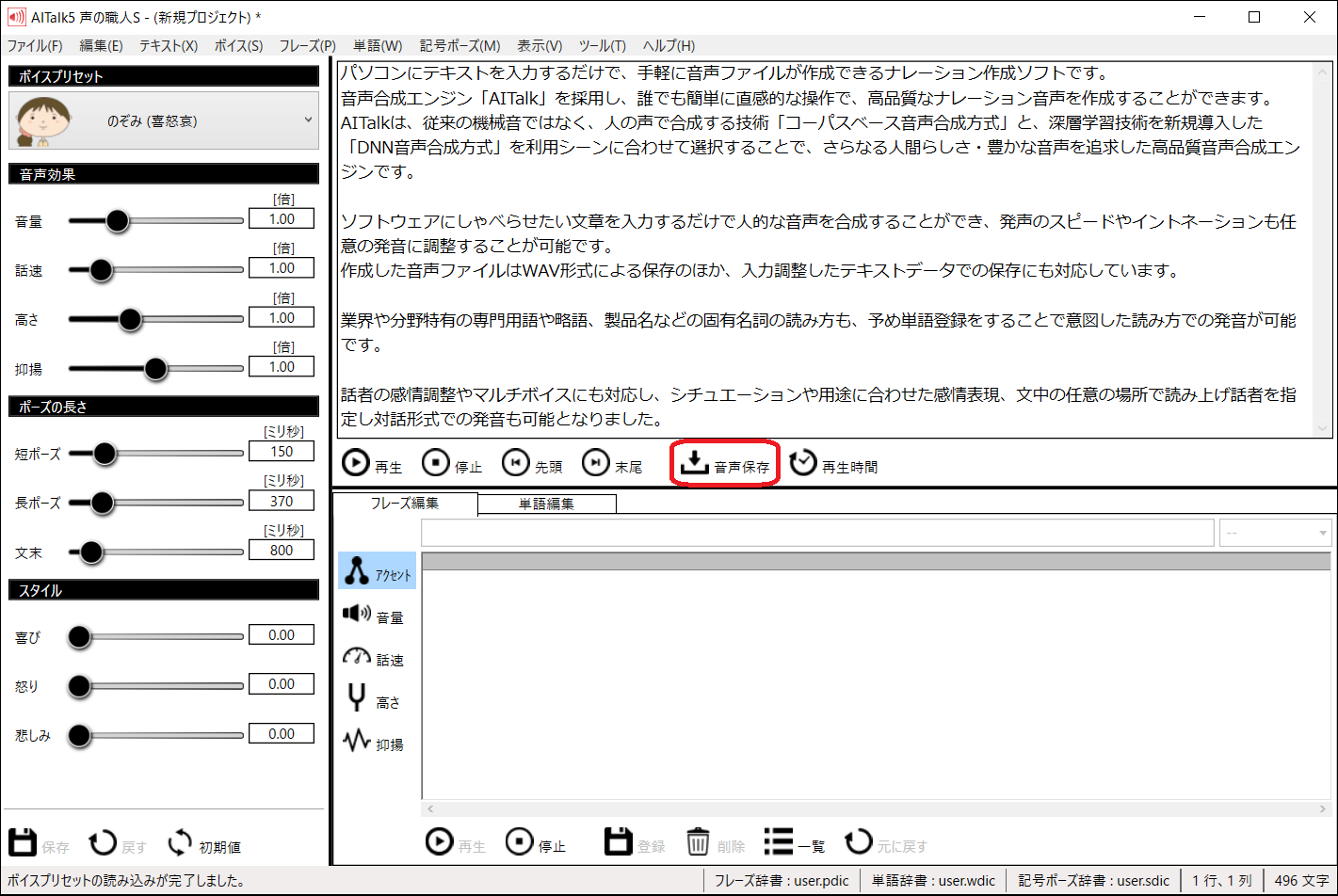Open the 編集(E) menu
This screenshot has width=1338, height=896.
click(x=102, y=45)
